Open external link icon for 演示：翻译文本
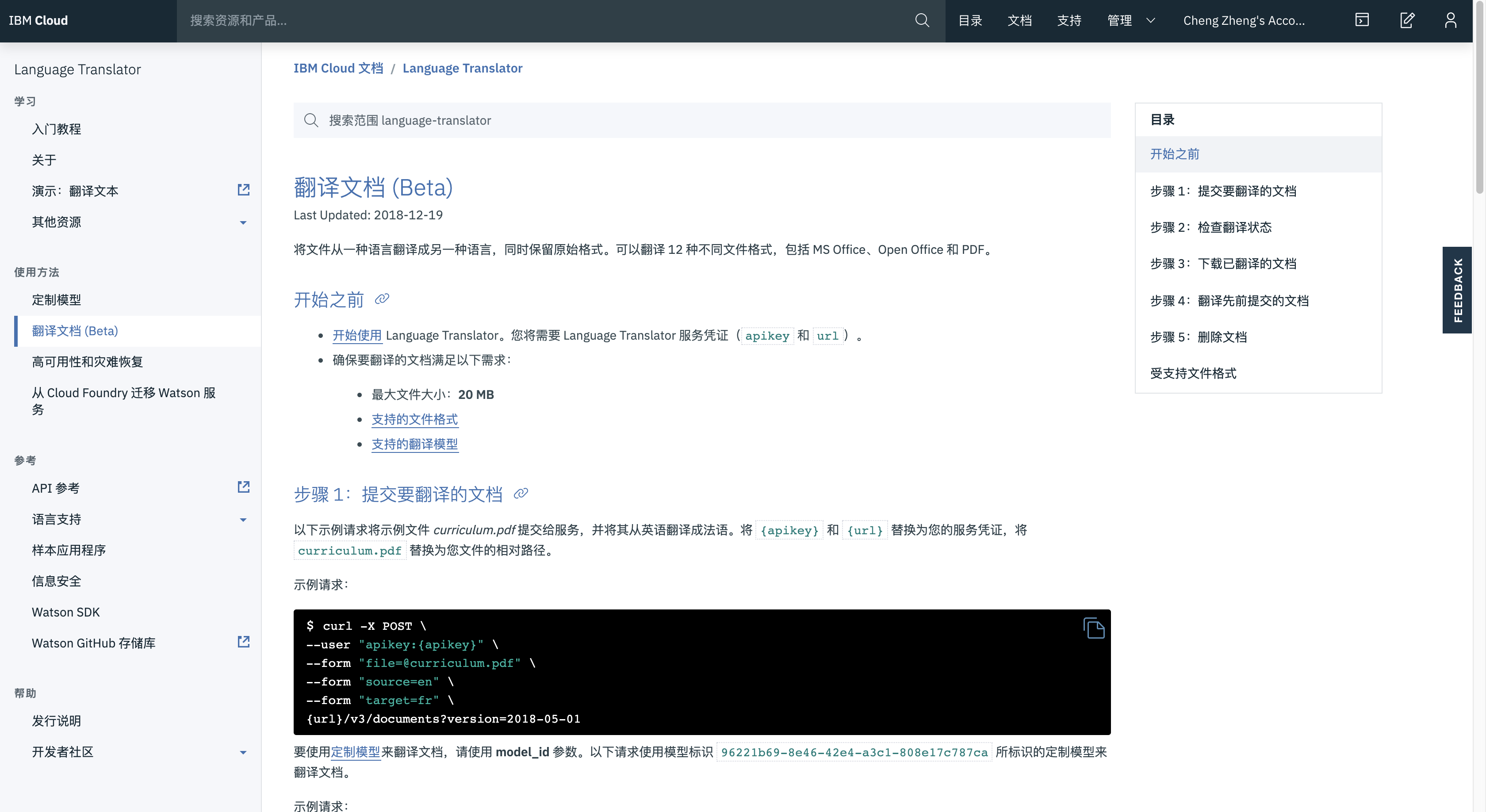 (243, 190)
